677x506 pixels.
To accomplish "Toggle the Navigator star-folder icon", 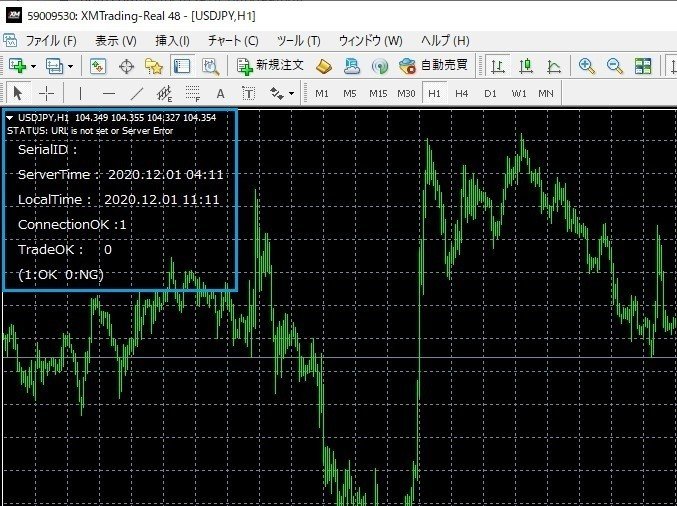I will point(154,66).
